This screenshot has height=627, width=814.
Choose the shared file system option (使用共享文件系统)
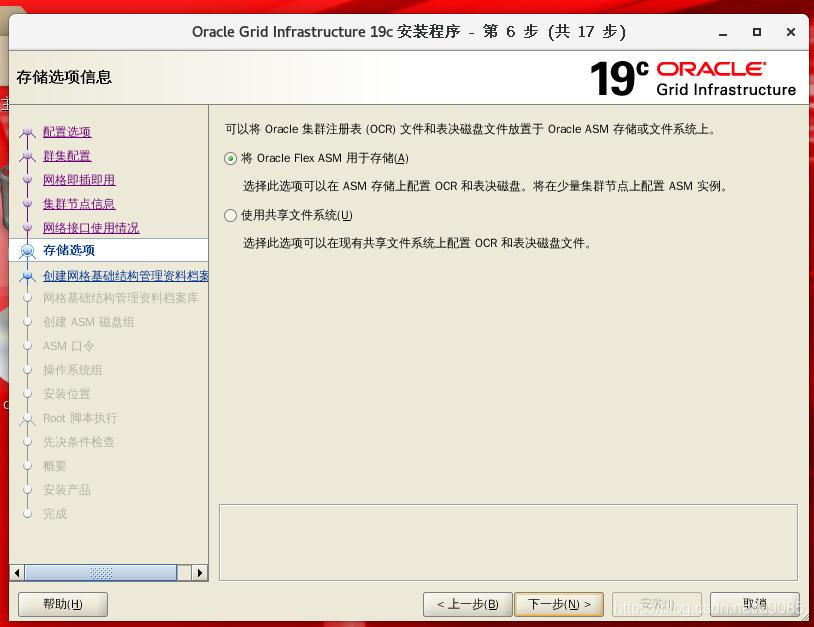pos(230,215)
